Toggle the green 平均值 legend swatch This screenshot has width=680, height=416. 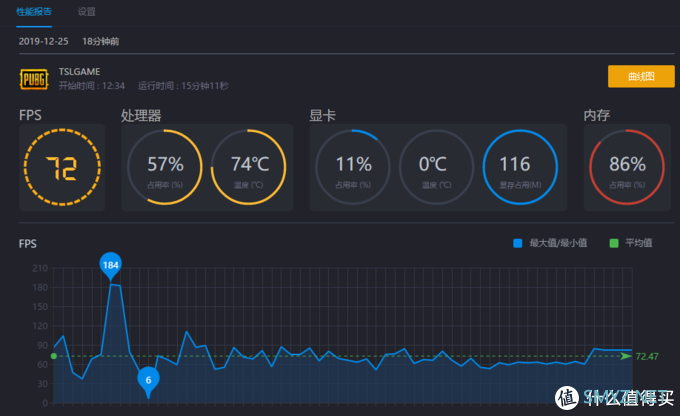pos(616,242)
